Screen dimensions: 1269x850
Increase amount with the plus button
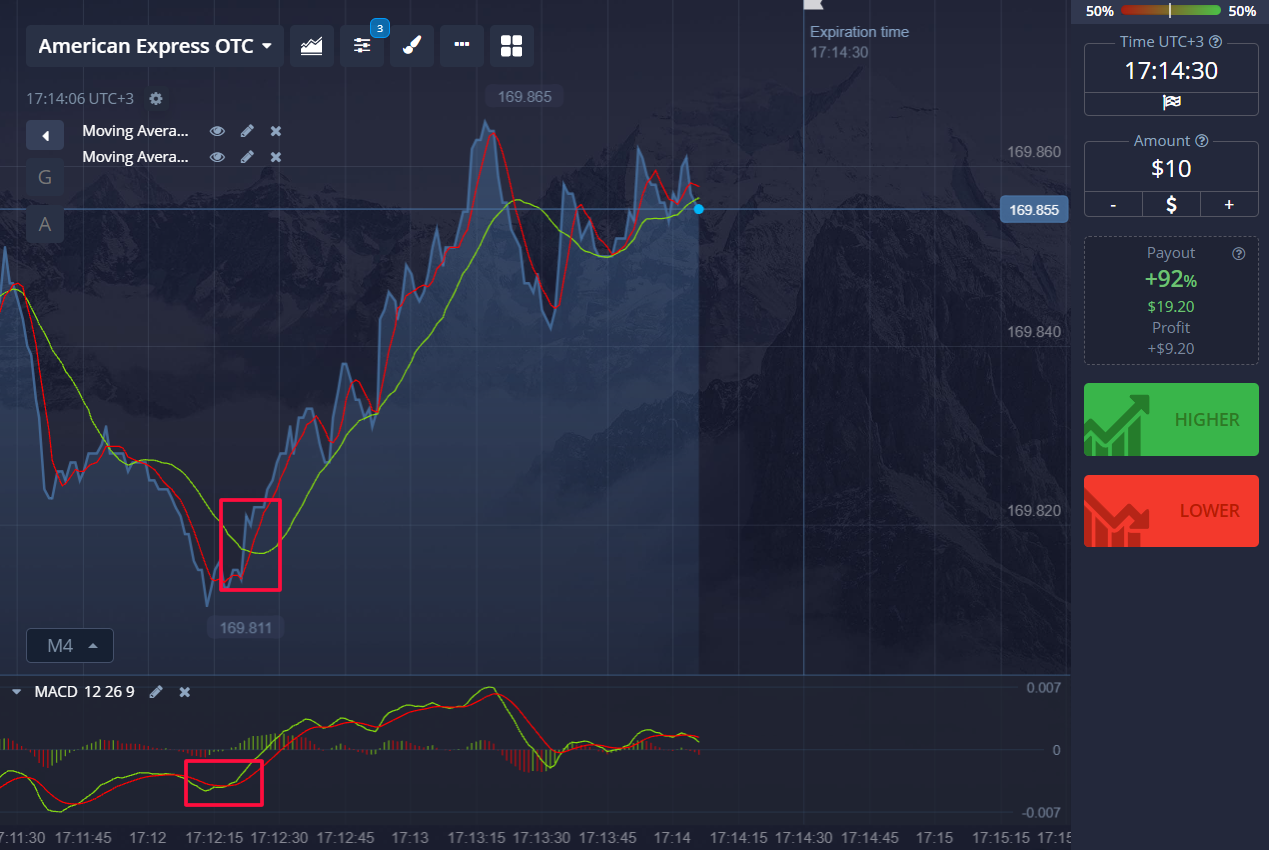coord(1229,205)
